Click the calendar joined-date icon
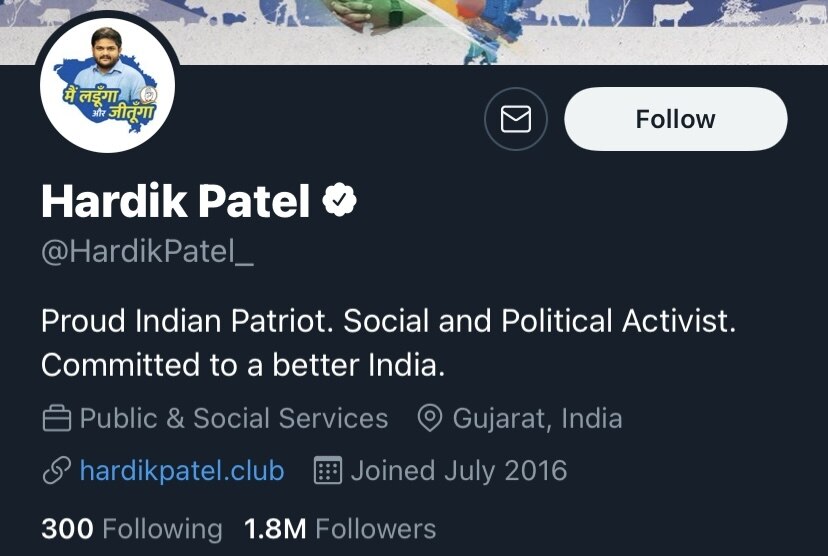 click(x=328, y=471)
